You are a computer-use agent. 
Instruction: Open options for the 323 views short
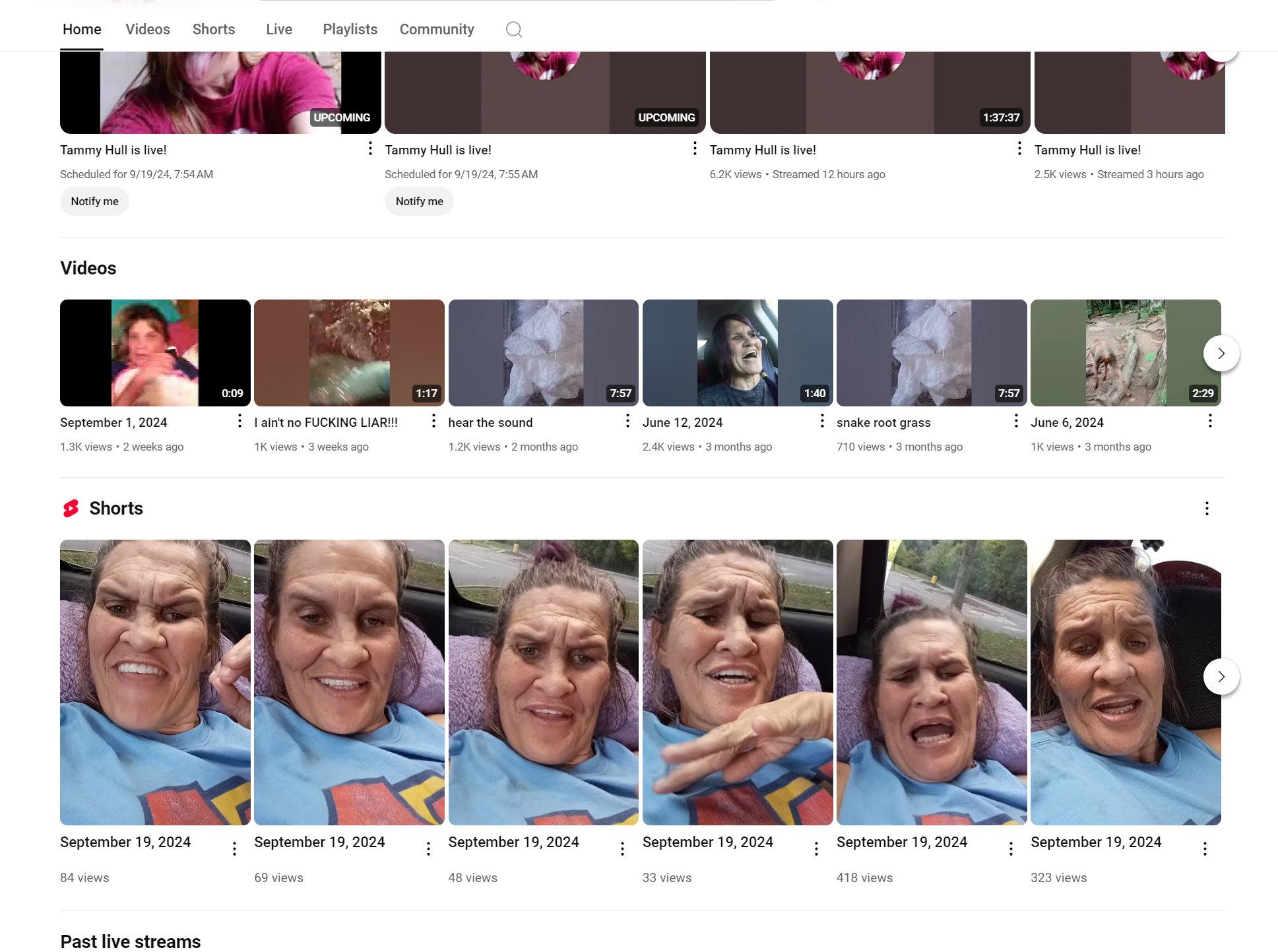click(x=1205, y=849)
